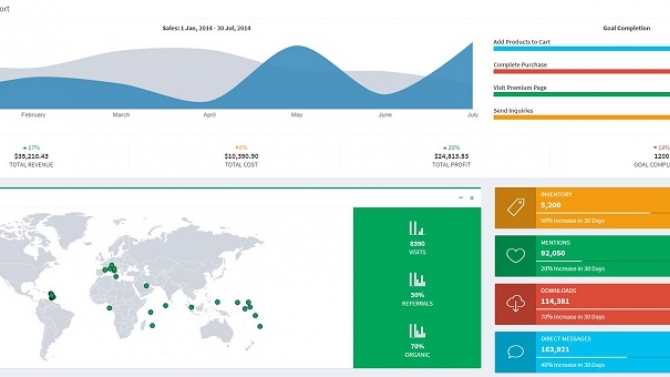Click '20% Increase in 30 Days' on Mentions
670x377 pixels.
coord(573,269)
